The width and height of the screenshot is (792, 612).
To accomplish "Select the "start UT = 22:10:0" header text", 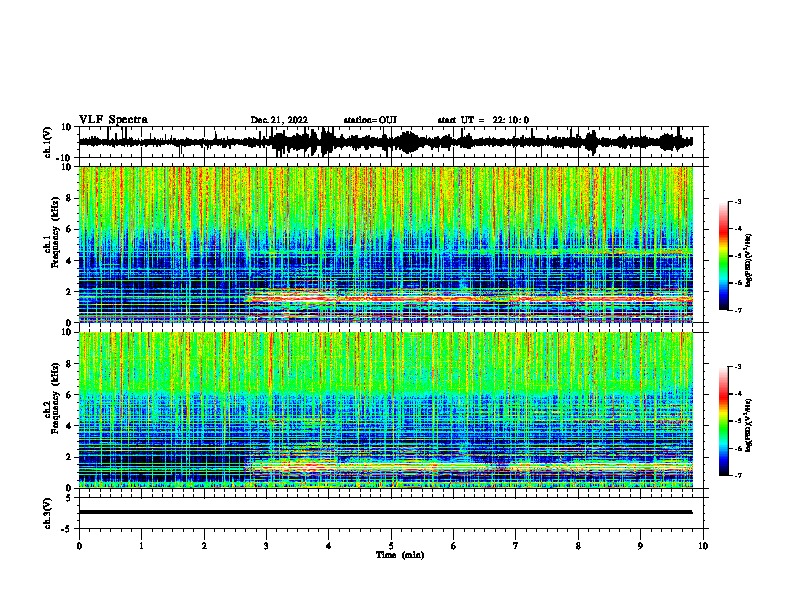I will (483, 120).
